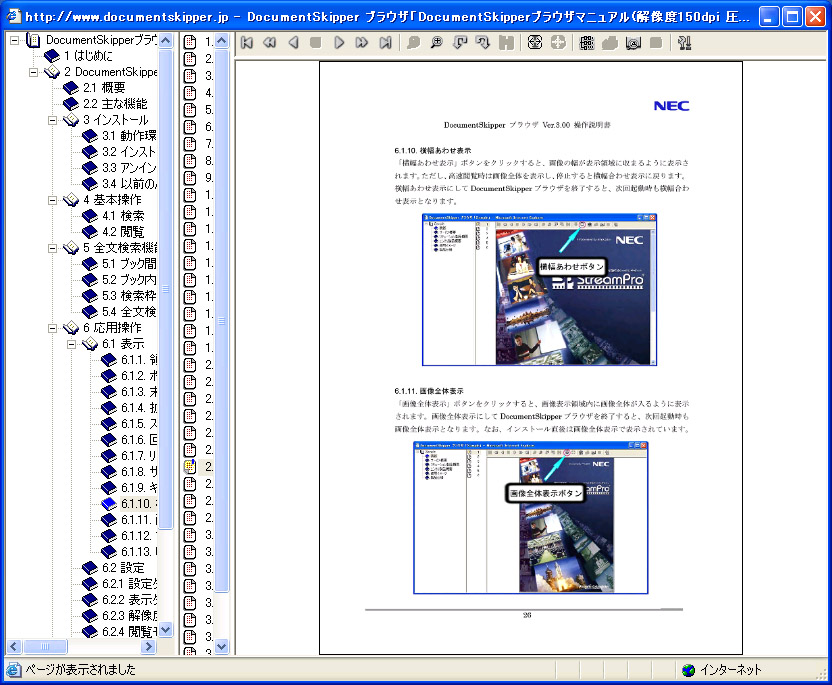The width and height of the screenshot is (832, 685).
Task: Collapse the DocumentSkipper root tree node
Action: 14,40
